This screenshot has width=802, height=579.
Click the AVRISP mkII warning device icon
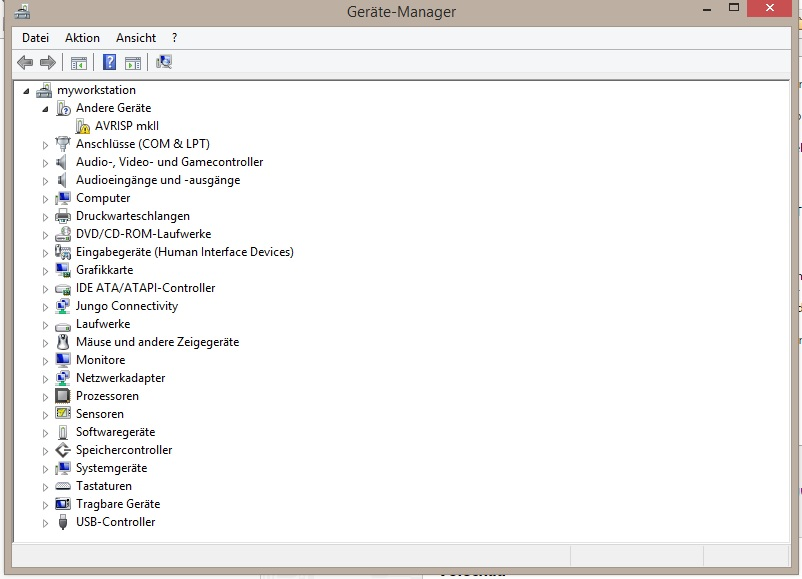82,126
